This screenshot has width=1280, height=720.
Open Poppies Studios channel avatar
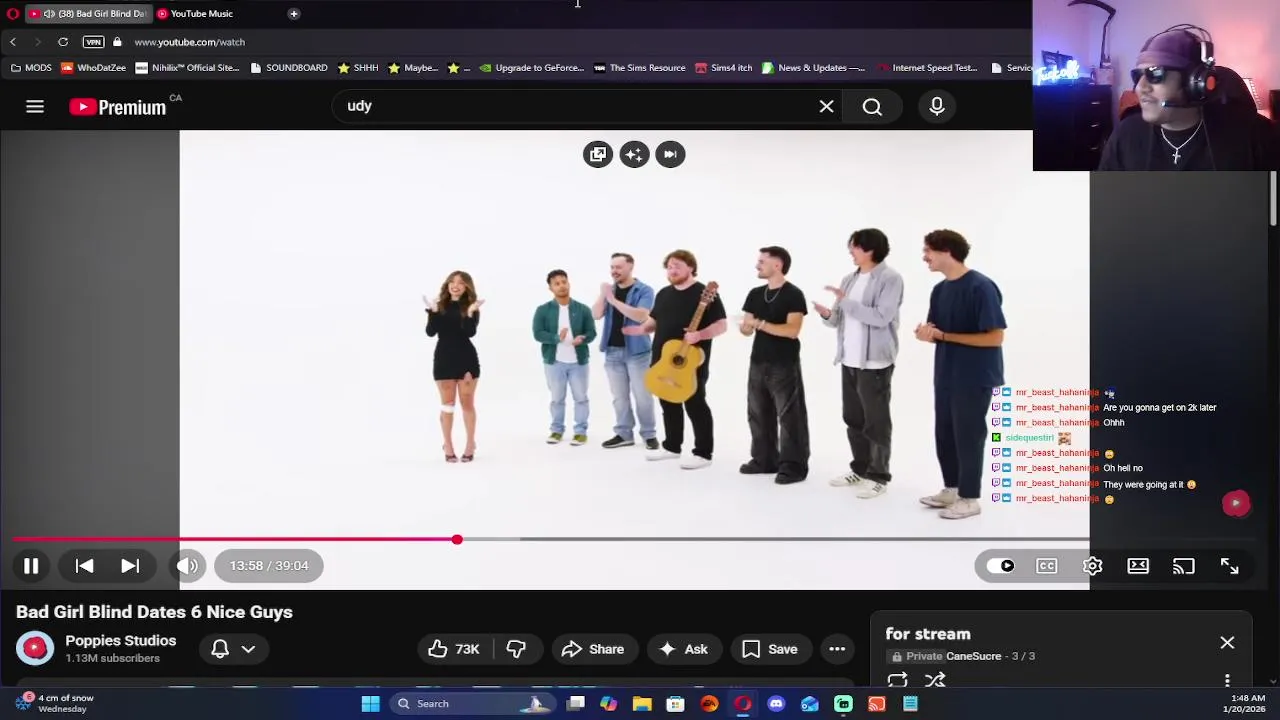[x=35, y=648]
